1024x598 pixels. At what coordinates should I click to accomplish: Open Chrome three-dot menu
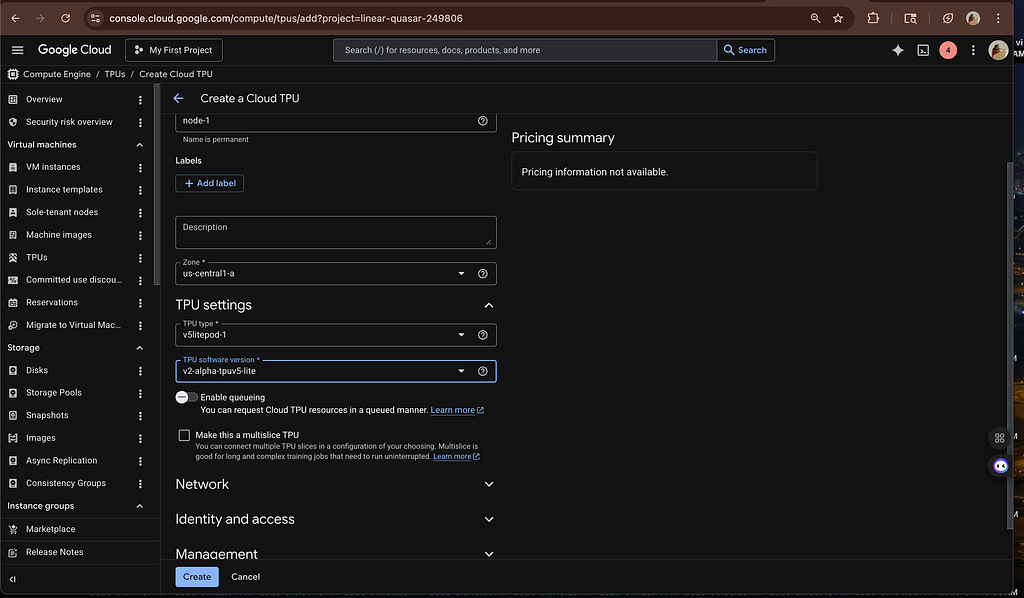[x=998, y=18]
